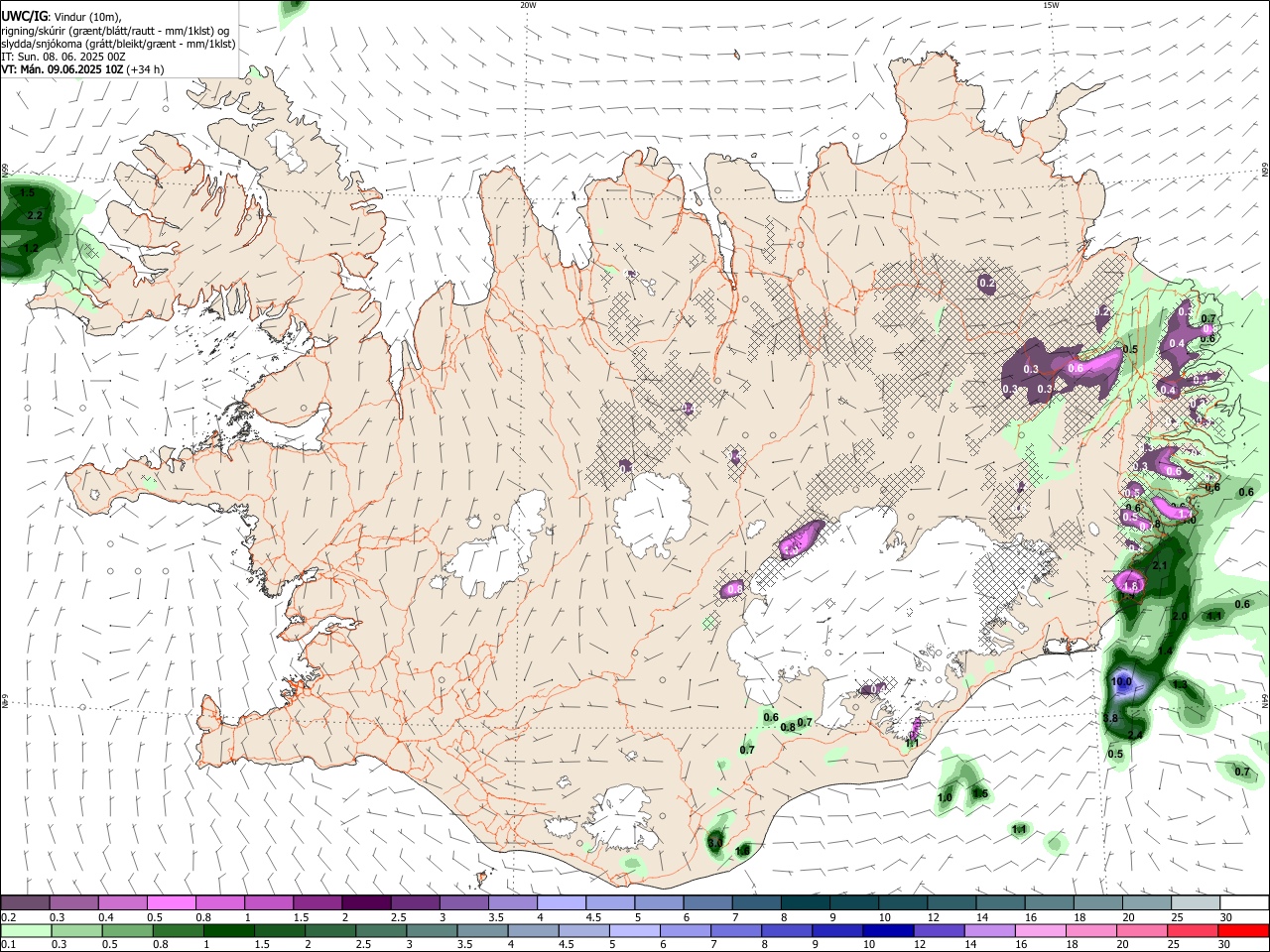Image resolution: width=1270 pixels, height=952 pixels.
Task: Click the 1.0 rain value south of Vatnajökull
Action: pyautogui.click(x=945, y=797)
